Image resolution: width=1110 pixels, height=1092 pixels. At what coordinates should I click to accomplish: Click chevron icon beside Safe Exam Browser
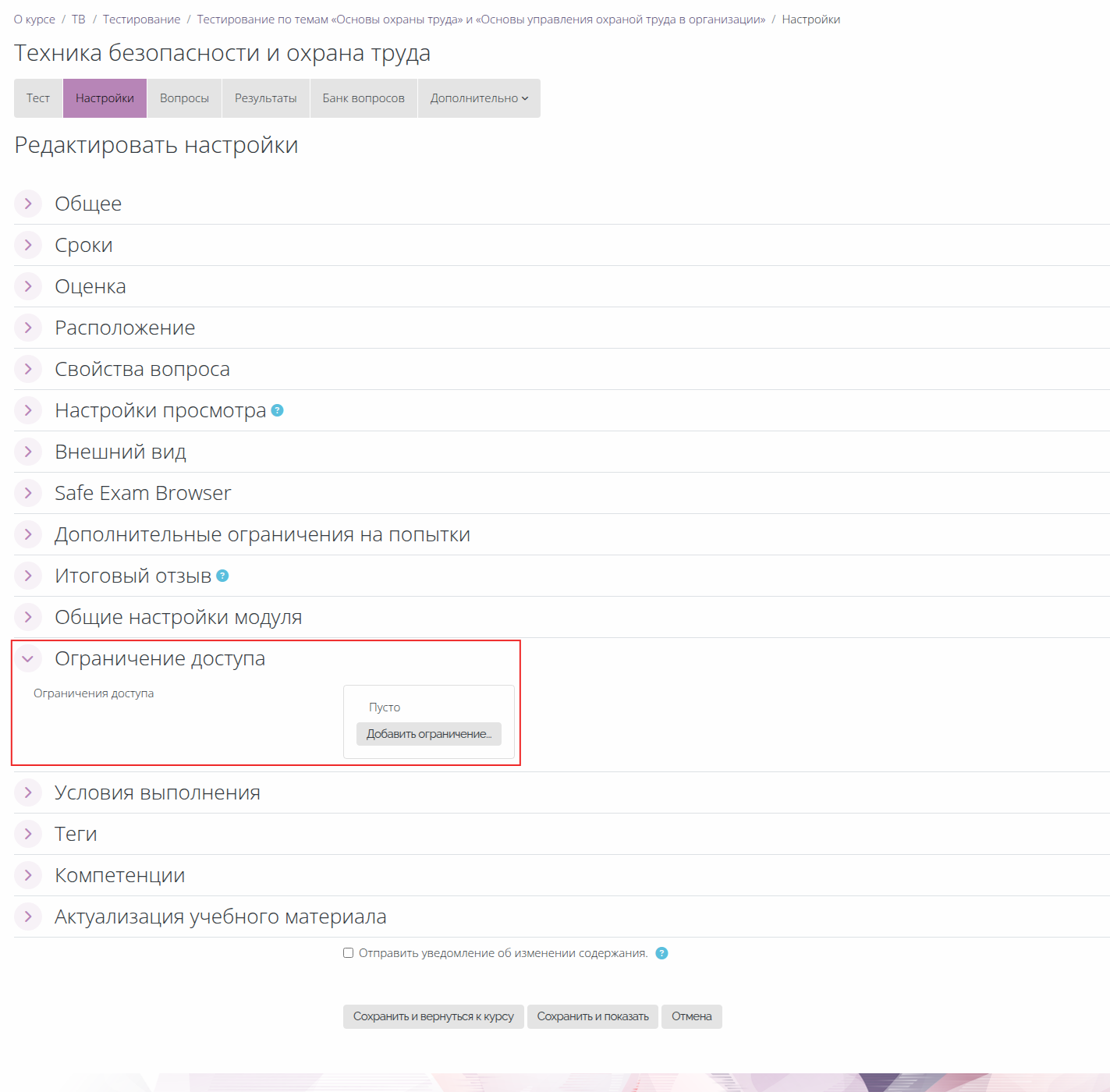(x=28, y=493)
